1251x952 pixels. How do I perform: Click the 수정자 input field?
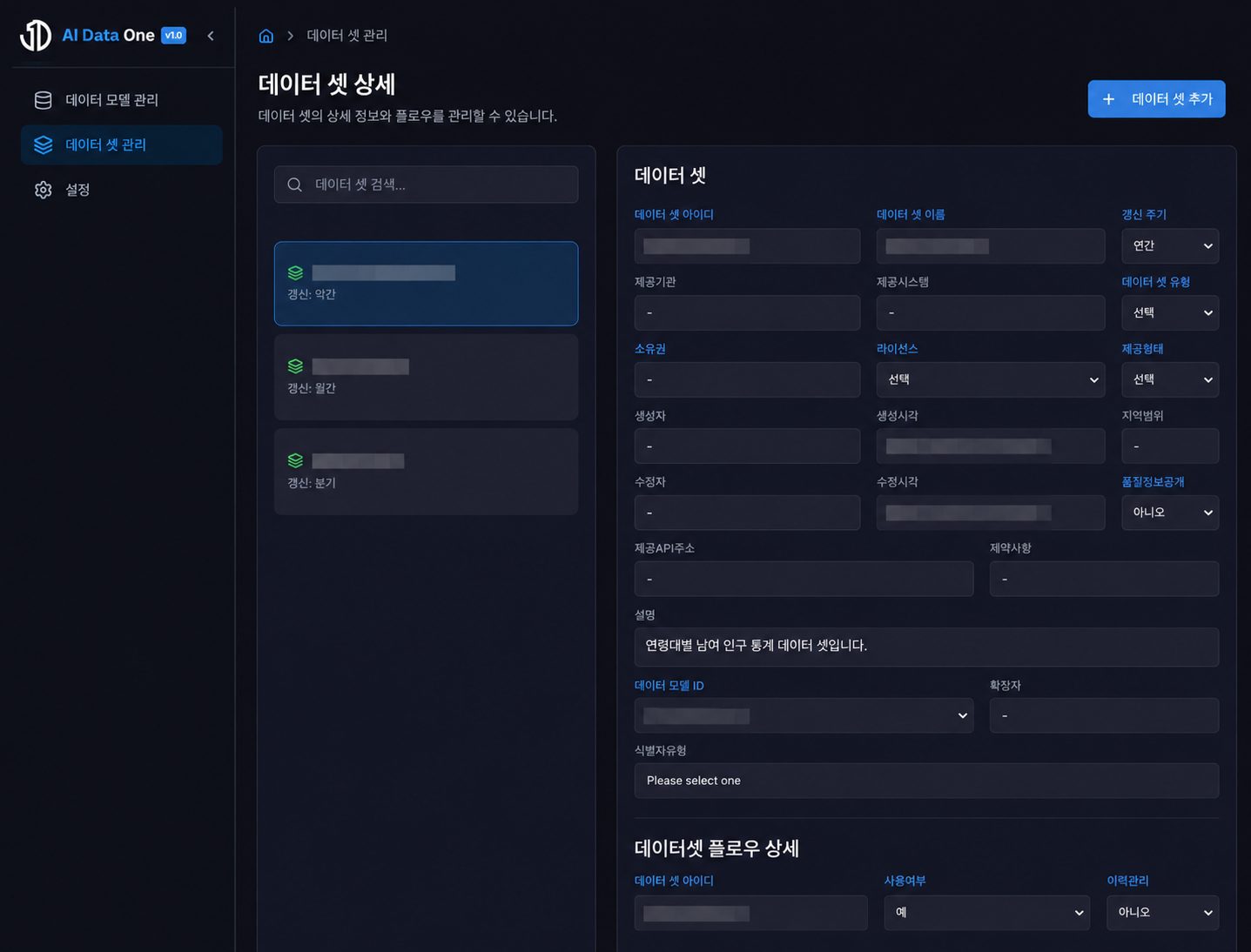747,513
